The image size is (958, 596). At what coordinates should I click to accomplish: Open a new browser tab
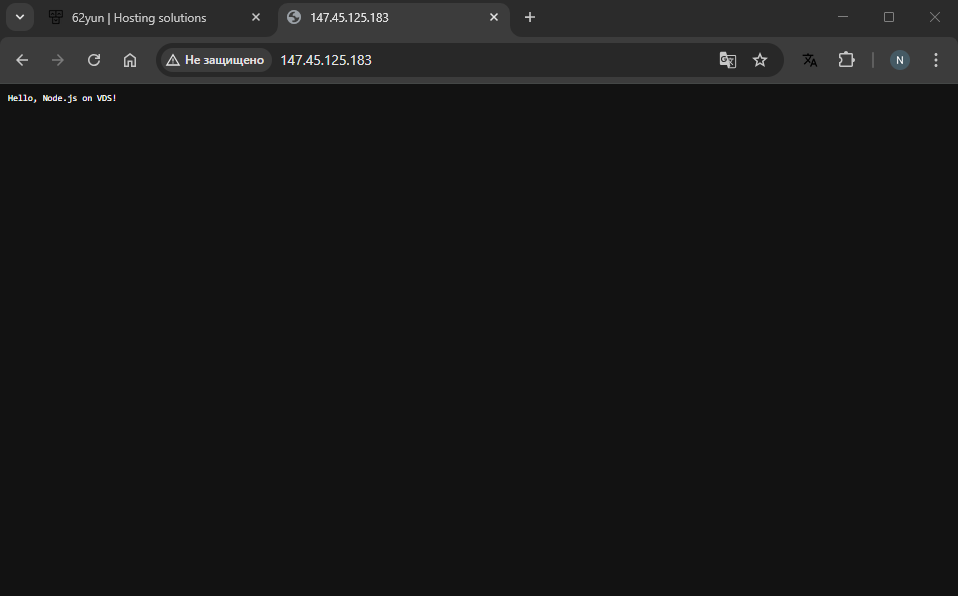529,17
